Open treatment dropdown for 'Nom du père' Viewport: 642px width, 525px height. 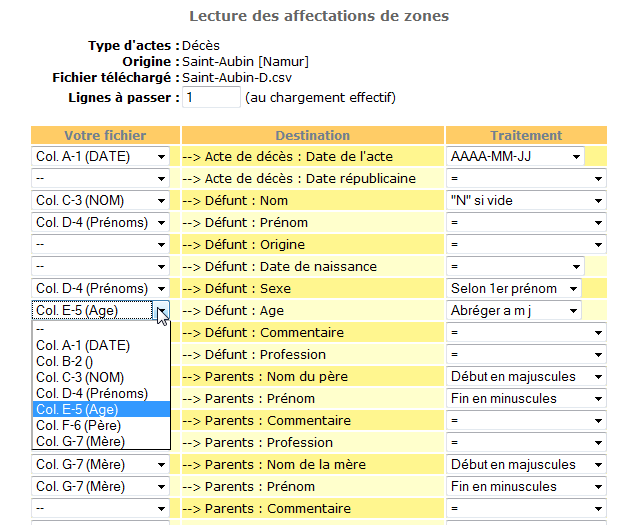[527, 377]
